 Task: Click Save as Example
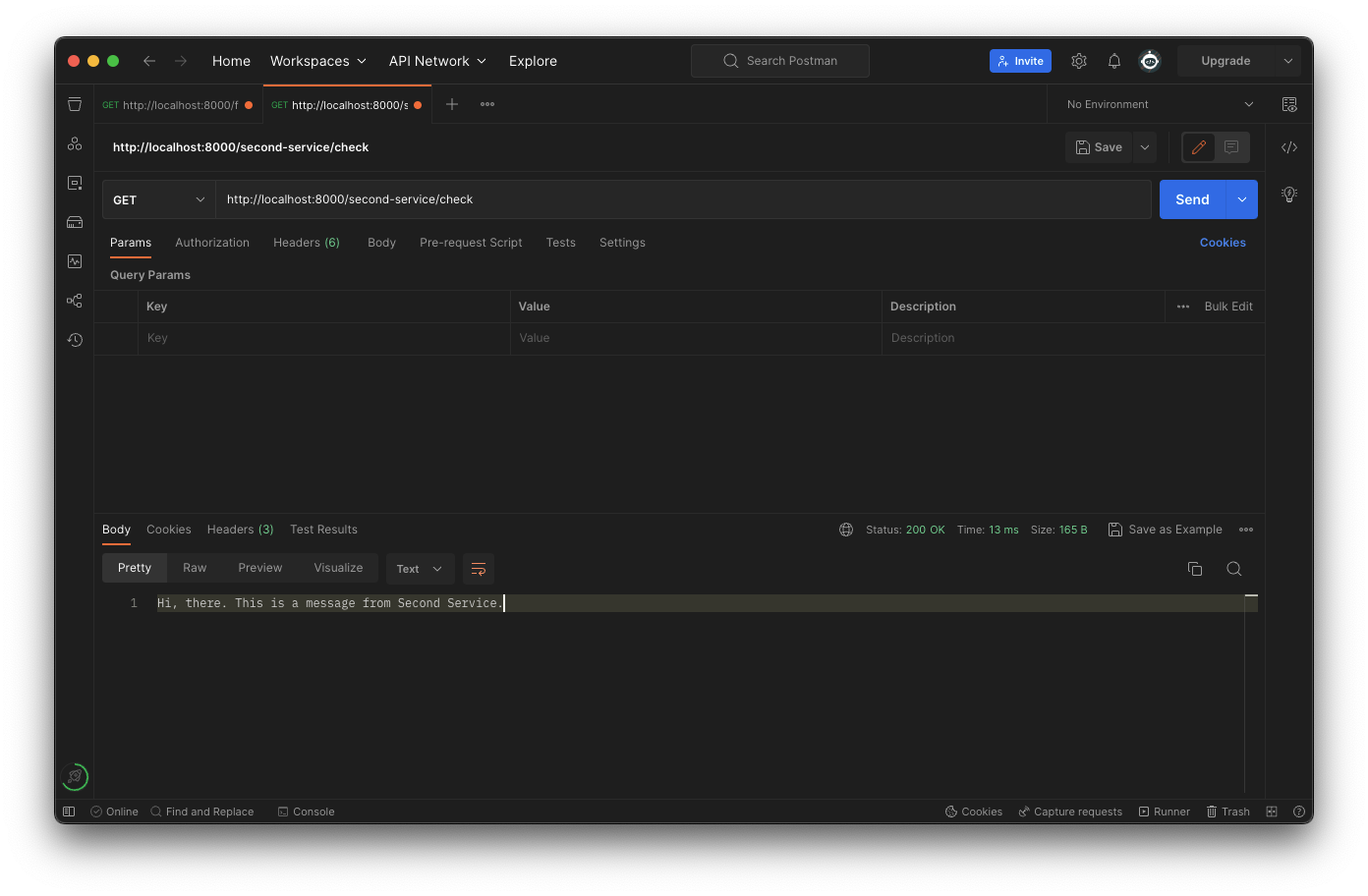point(1166,530)
